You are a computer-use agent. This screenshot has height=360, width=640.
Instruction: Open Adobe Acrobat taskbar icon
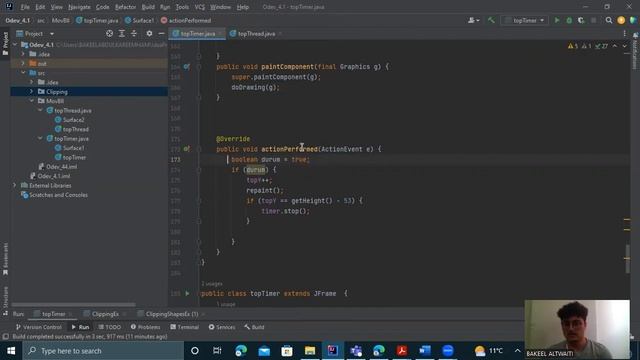402,351
